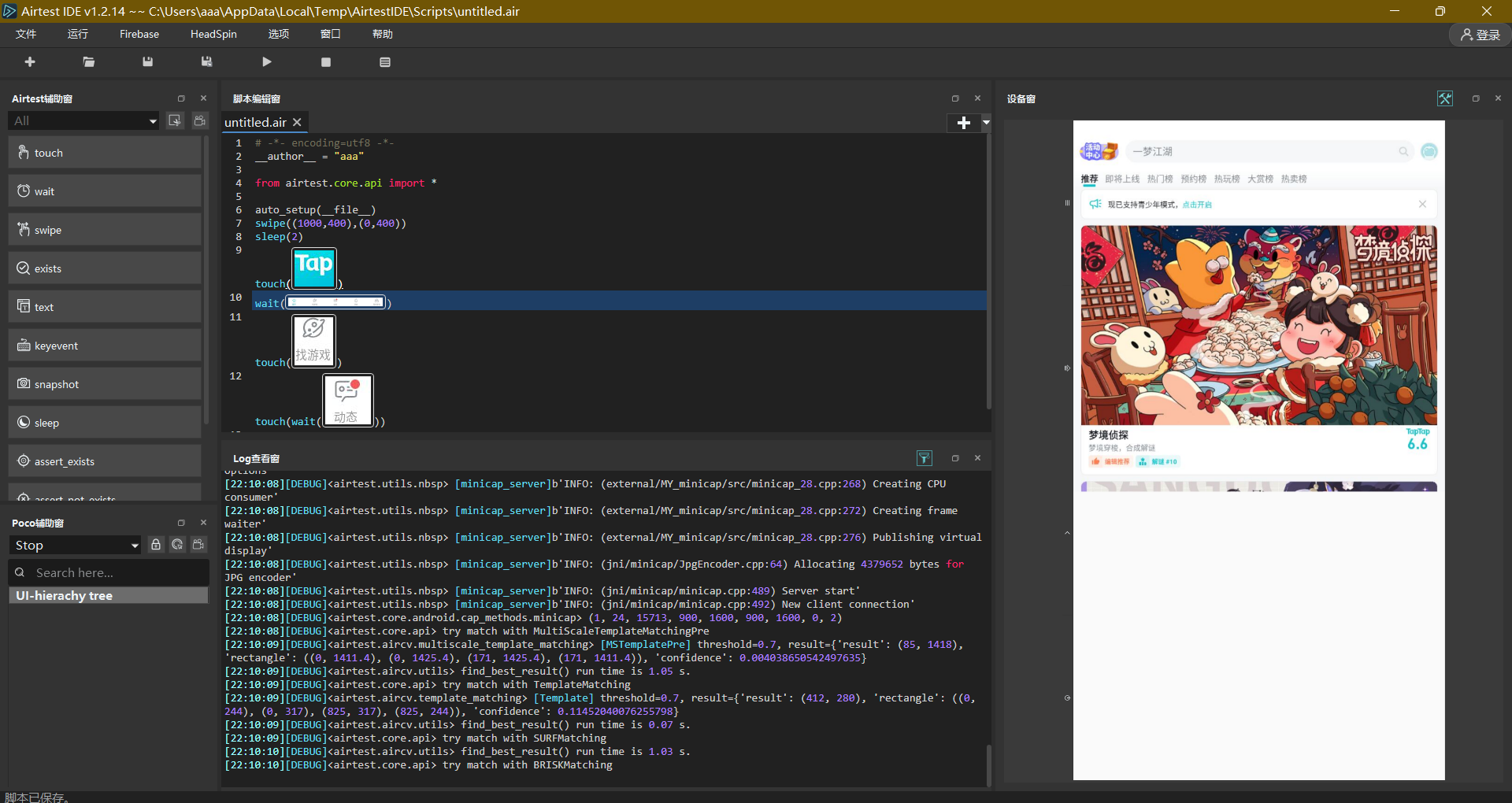The width and height of the screenshot is (1512, 803).
Task: Click the Save As toolbar icon
Action: (206, 62)
